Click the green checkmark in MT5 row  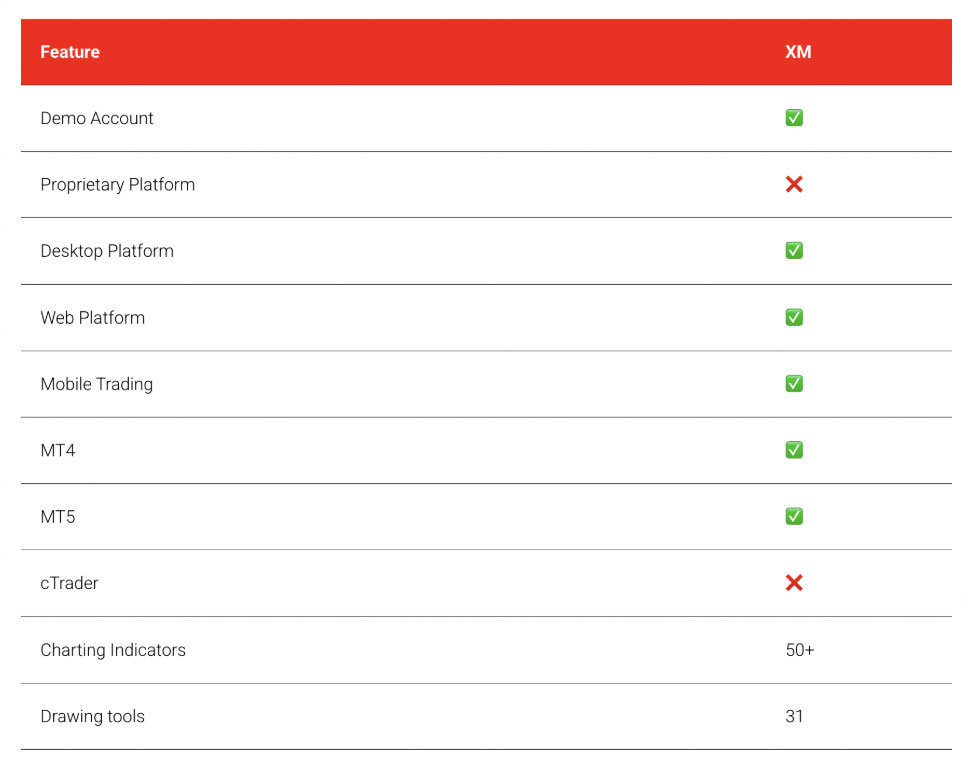pyautogui.click(x=794, y=516)
